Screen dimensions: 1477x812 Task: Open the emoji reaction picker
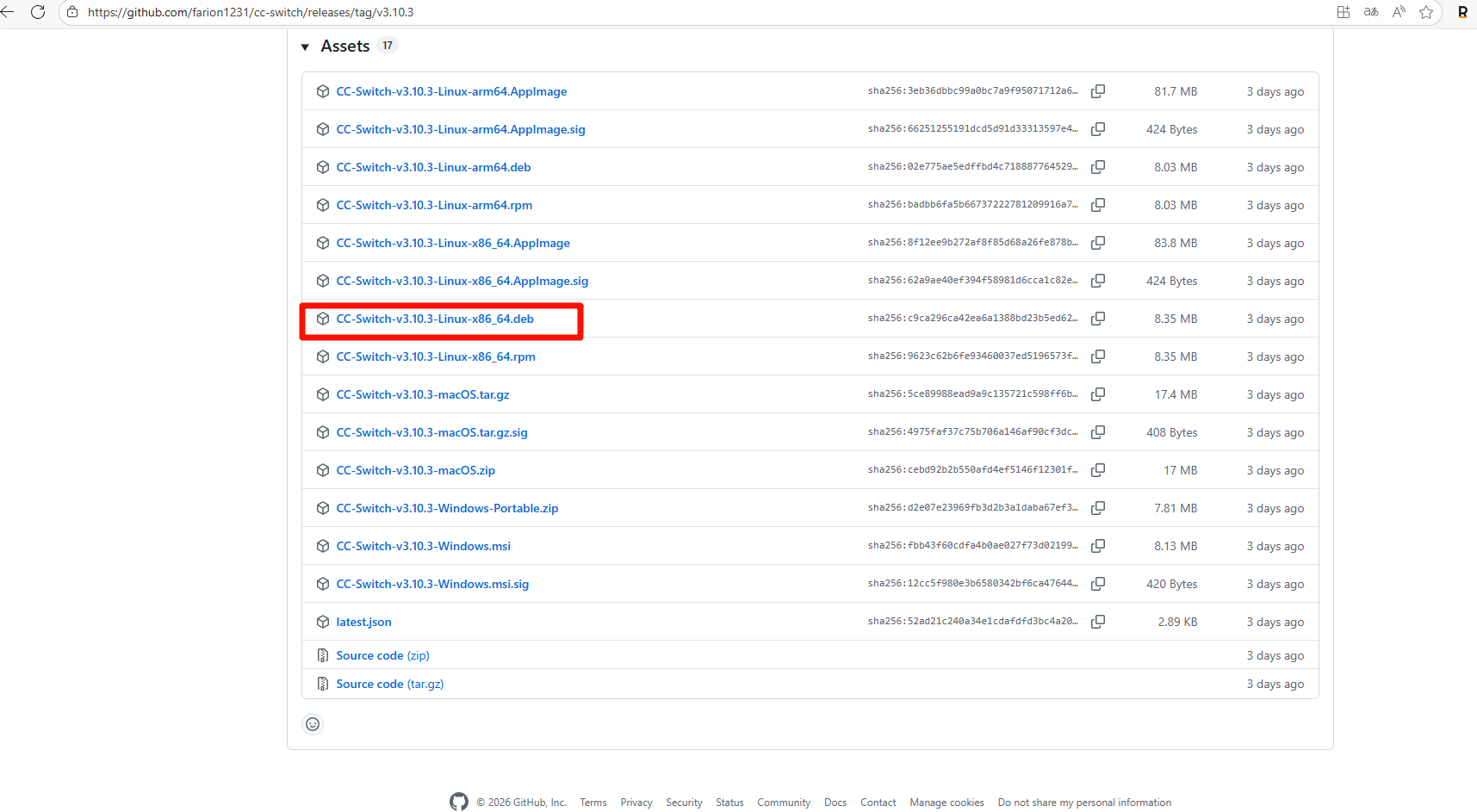click(x=313, y=724)
